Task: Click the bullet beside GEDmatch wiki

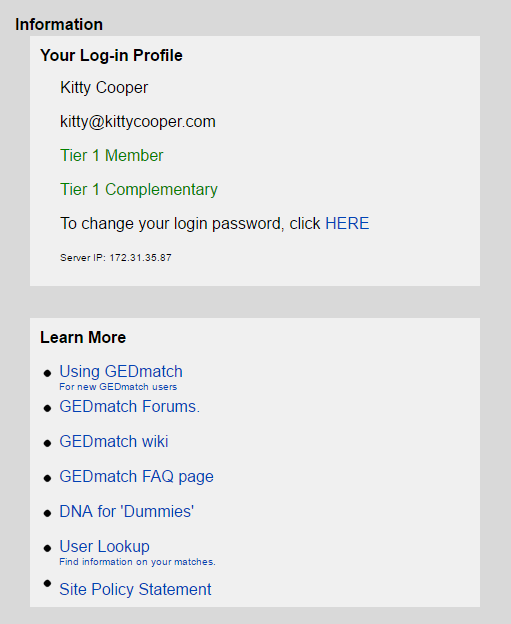Action: [47, 443]
